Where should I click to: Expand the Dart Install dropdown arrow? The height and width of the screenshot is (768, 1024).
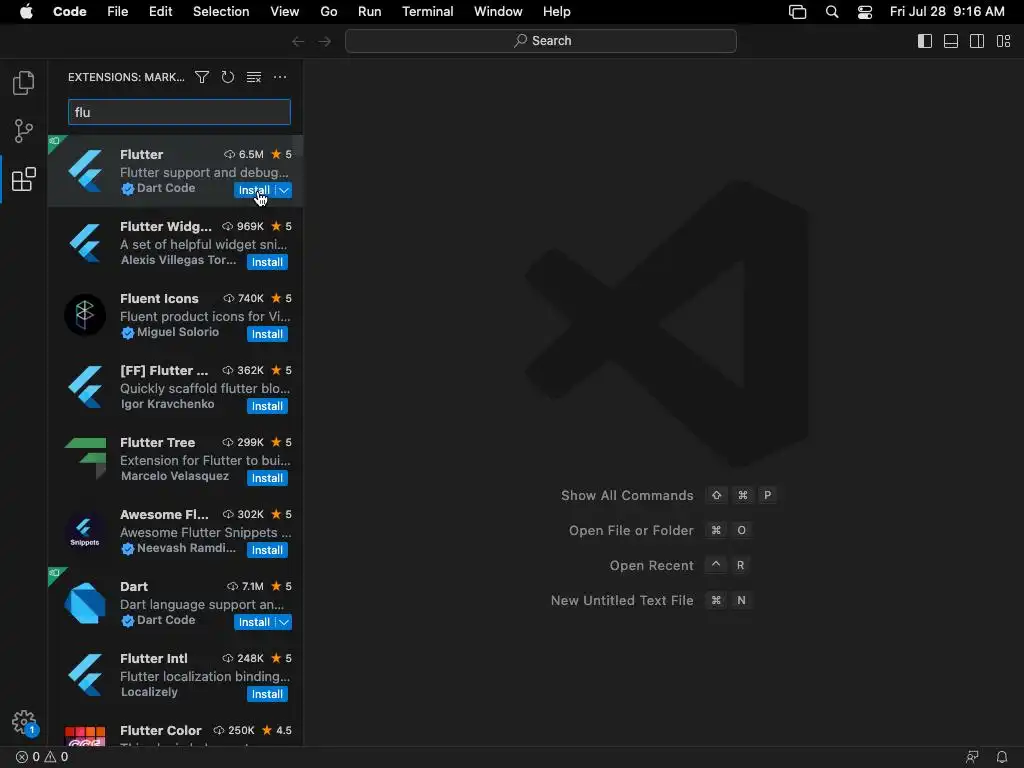[x=284, y=622]
